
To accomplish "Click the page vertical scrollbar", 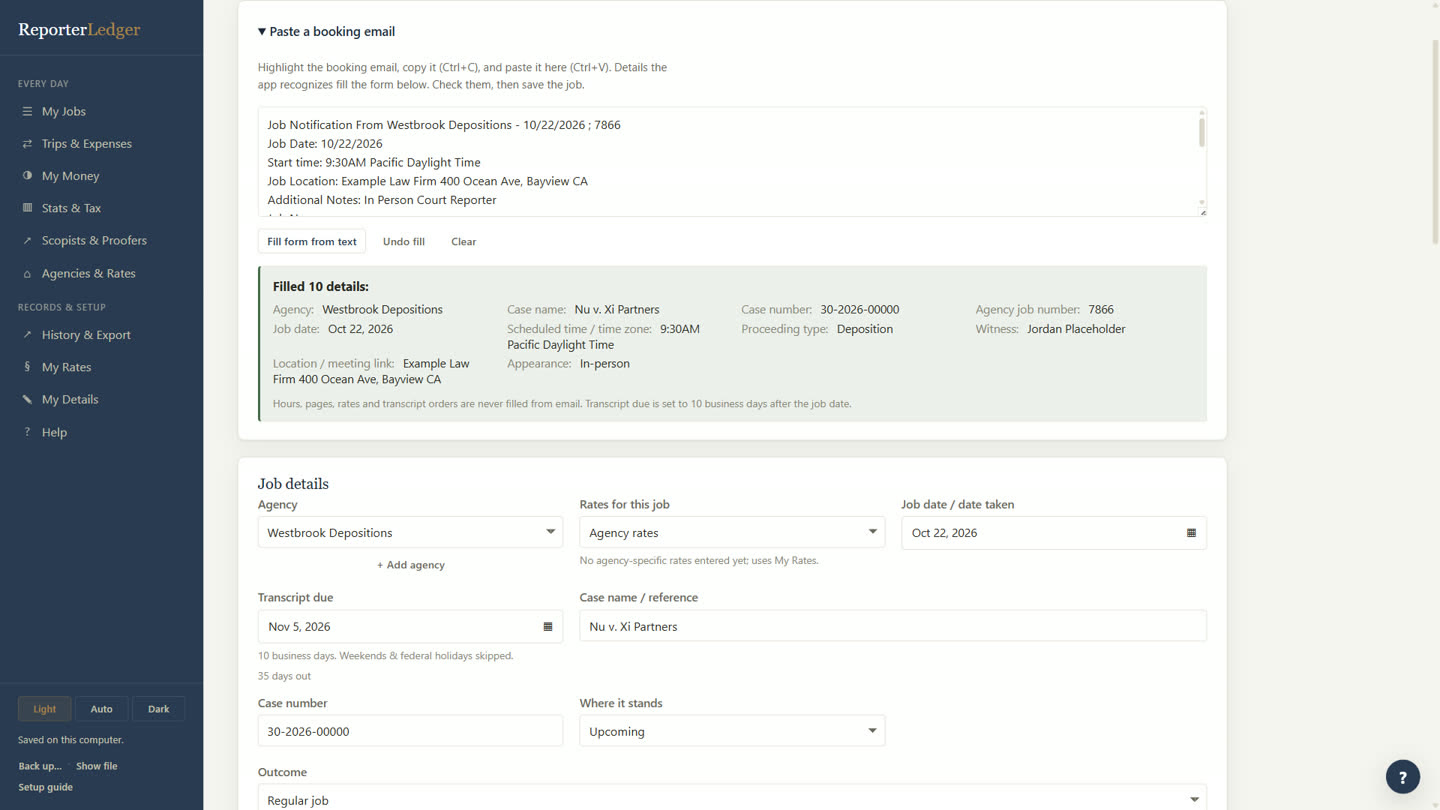I will click(x=1435, y=140).
